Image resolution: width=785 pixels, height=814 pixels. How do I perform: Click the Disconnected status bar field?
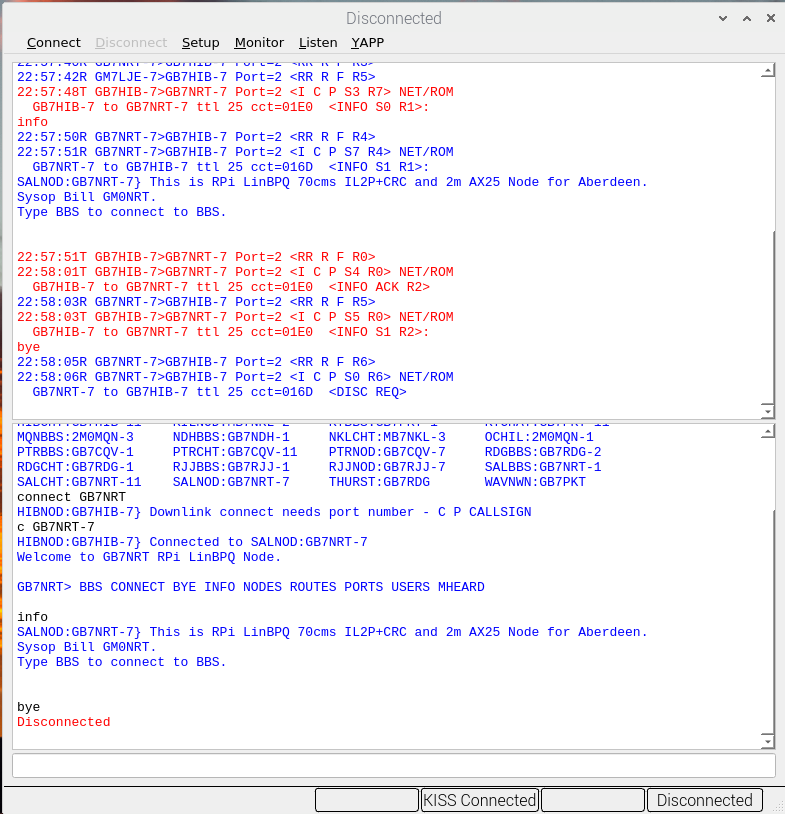pyautogui.click(x=704, y=800)
